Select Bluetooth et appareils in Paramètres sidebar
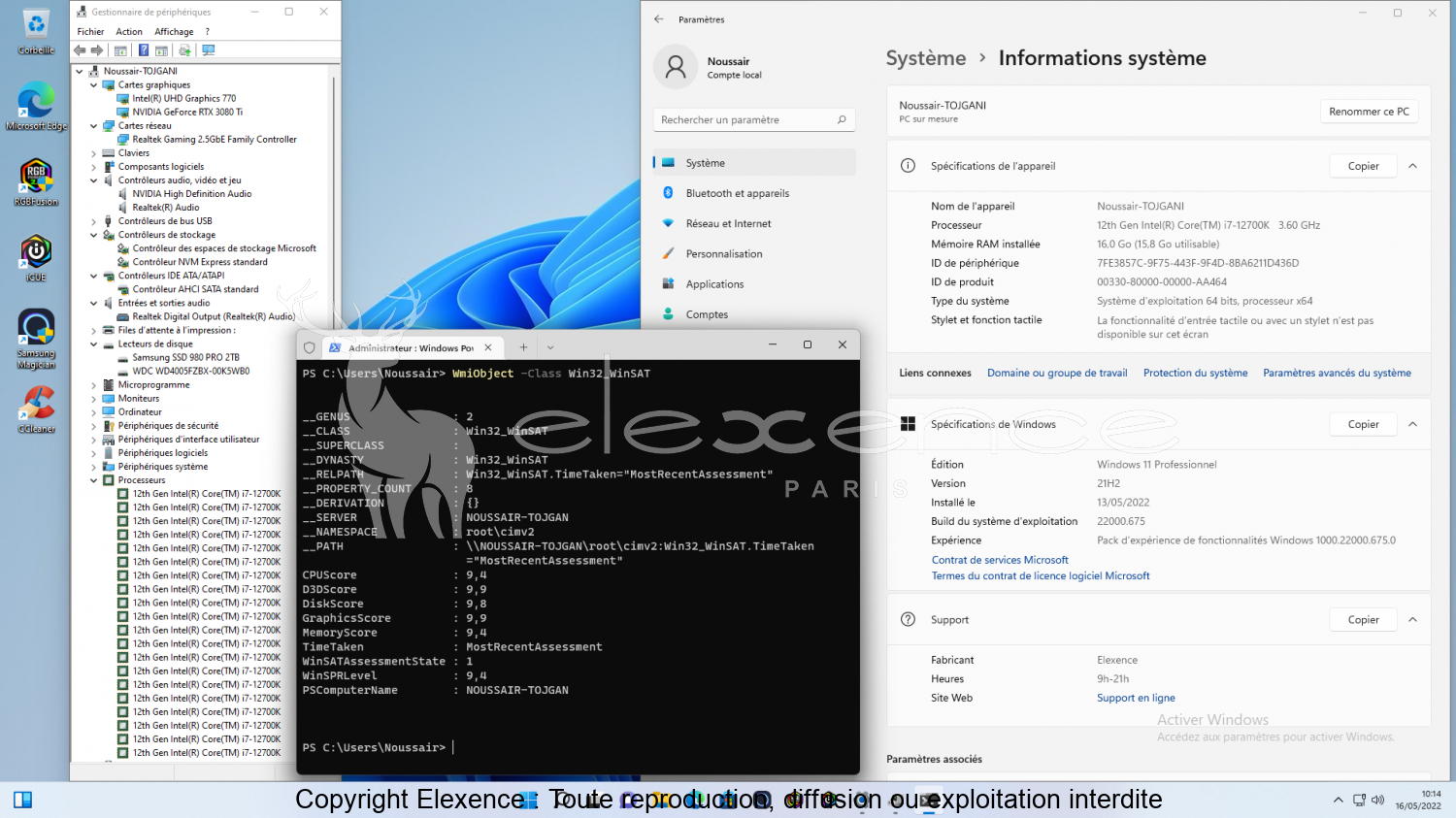Image resolution: width=1456 pixels, height=818 pixels. coord(754,193)
